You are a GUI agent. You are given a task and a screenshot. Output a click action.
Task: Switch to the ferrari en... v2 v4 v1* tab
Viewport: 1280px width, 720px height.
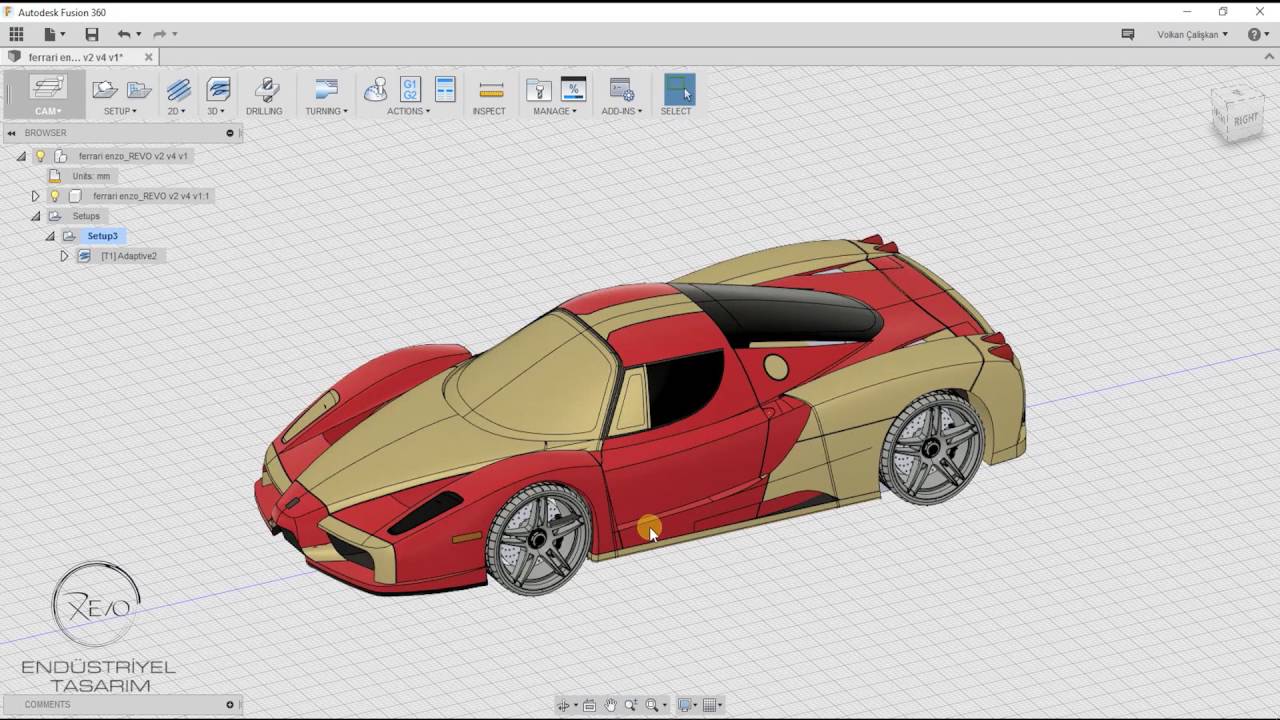pyautogui.click(x=76, y=57)
